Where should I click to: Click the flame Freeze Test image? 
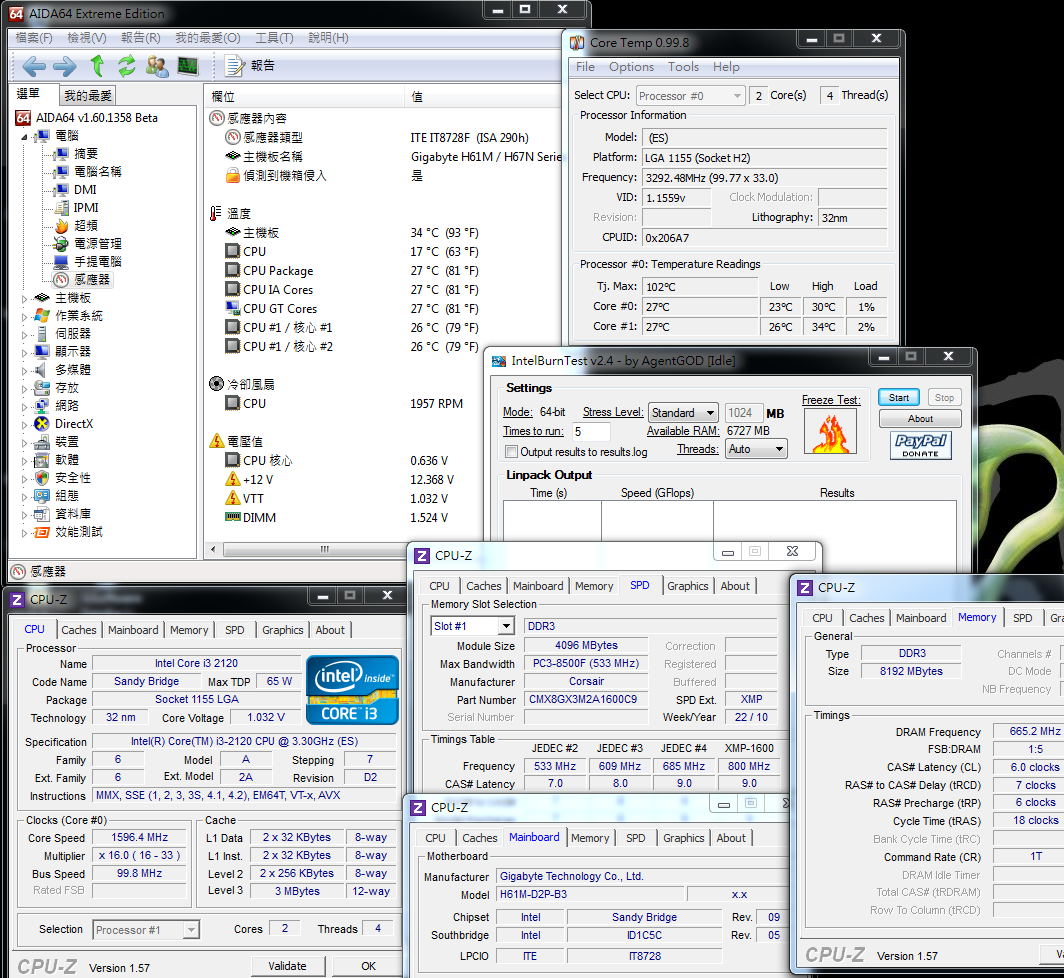tap(830, 432)
